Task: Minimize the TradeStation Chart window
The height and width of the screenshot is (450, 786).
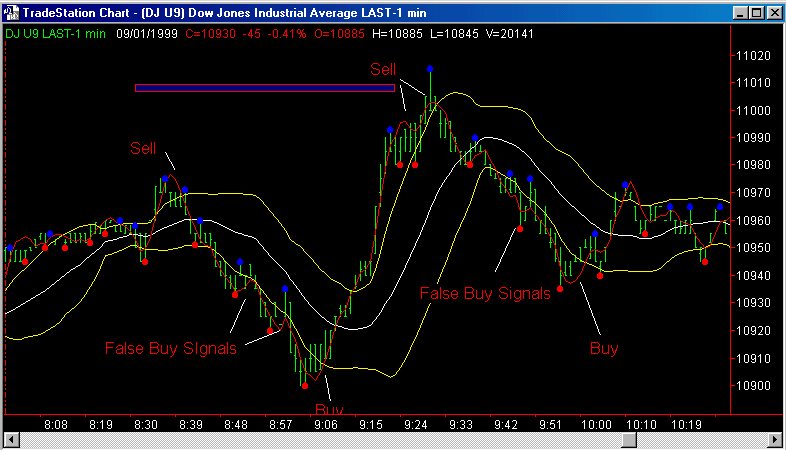Action: pos(740,12)
